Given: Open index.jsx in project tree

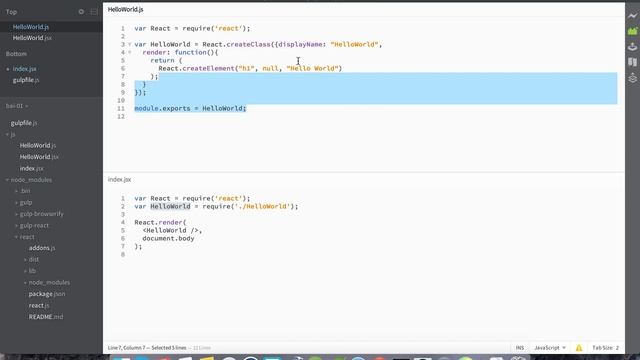Looking at the screenshot, I should point(31,168).
